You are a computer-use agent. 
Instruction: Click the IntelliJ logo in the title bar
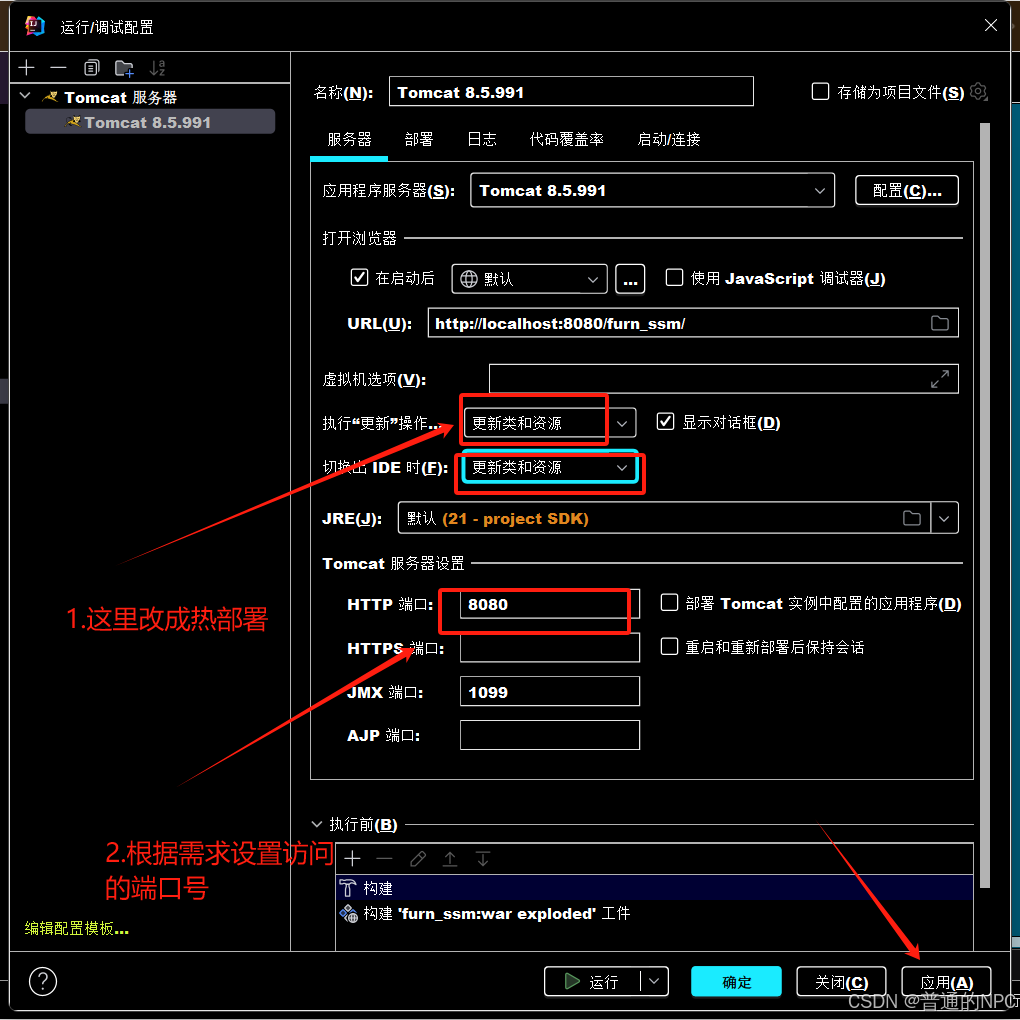tap(34, 26)
